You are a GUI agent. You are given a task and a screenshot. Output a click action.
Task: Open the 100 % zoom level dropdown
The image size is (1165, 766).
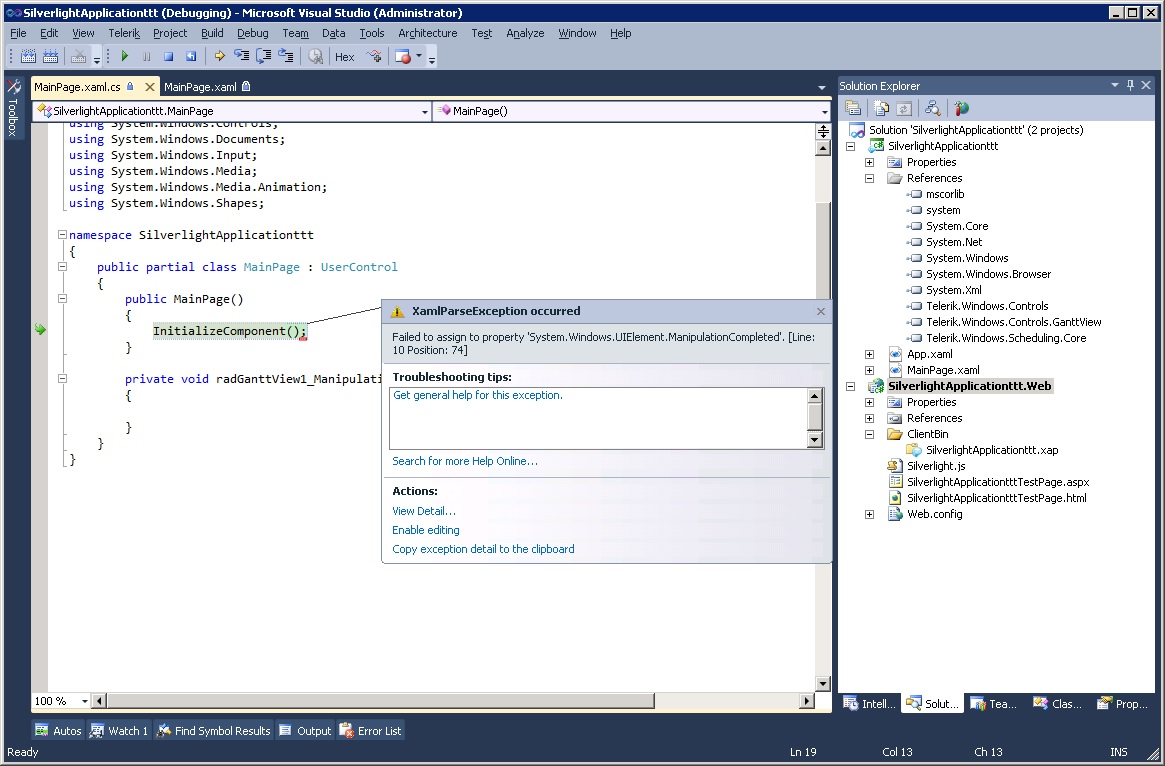(x=84, y=701)
